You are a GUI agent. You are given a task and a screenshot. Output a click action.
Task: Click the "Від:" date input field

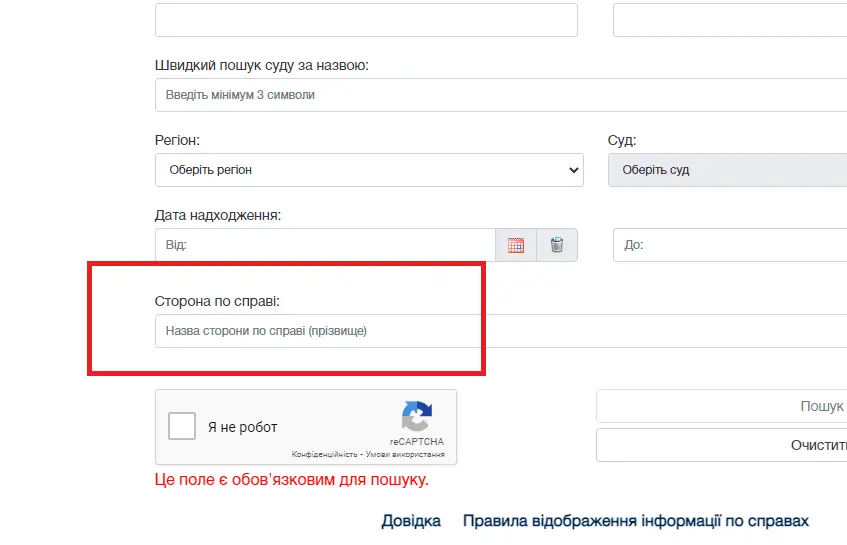pos(325,245)
